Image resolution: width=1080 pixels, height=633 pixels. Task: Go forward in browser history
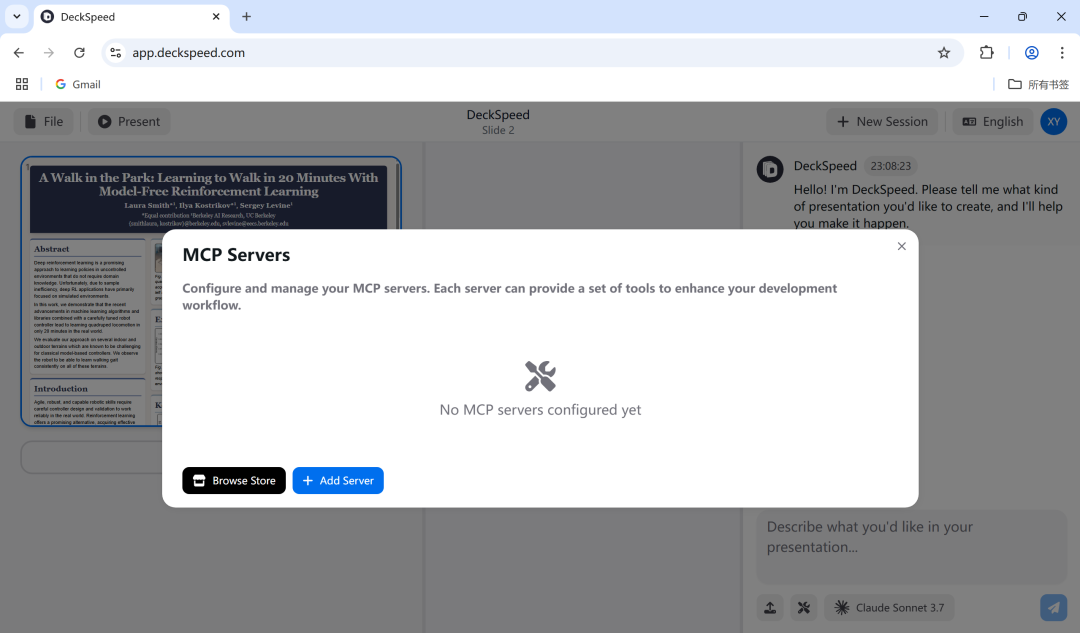point(48,53)
